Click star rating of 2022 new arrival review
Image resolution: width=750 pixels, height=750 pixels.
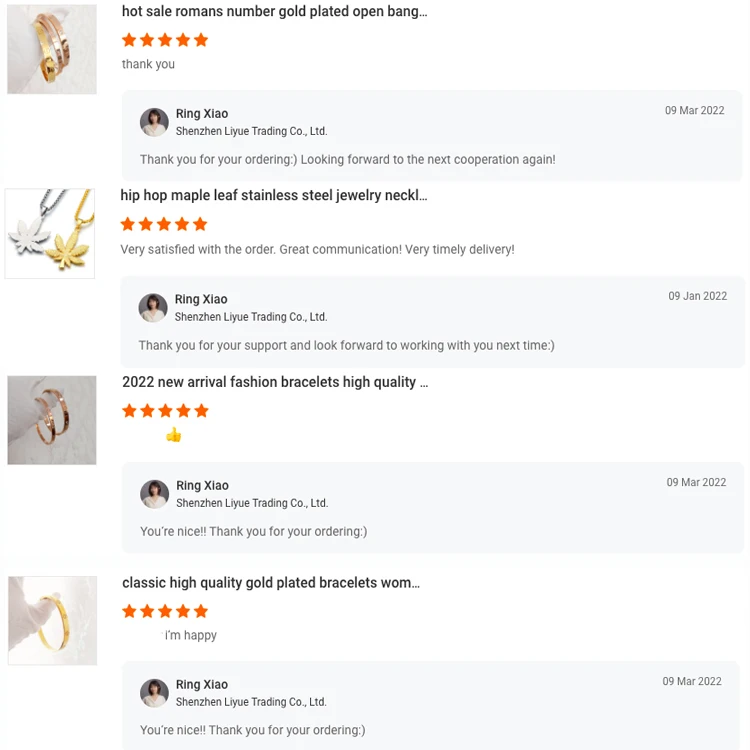165,411
